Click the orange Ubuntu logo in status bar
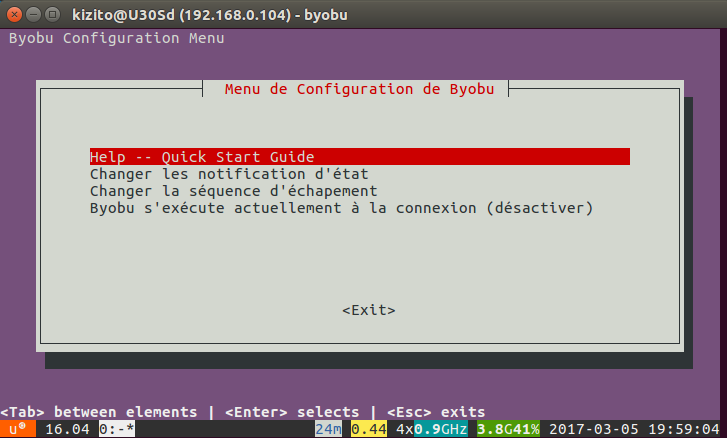The width and height of the screenshot is (727, 438). coord(17,429)
